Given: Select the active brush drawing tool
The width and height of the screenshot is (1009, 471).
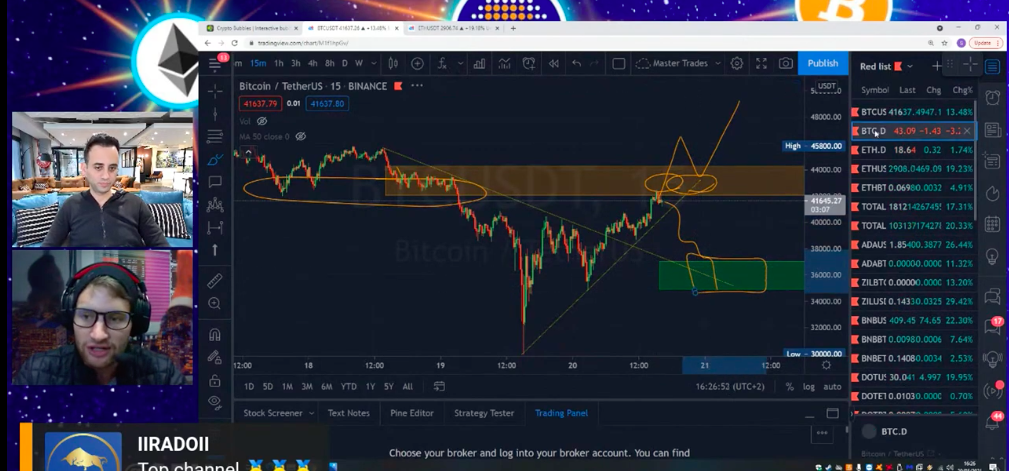Looking at the screenshot, I should click(x=215, y=160).
